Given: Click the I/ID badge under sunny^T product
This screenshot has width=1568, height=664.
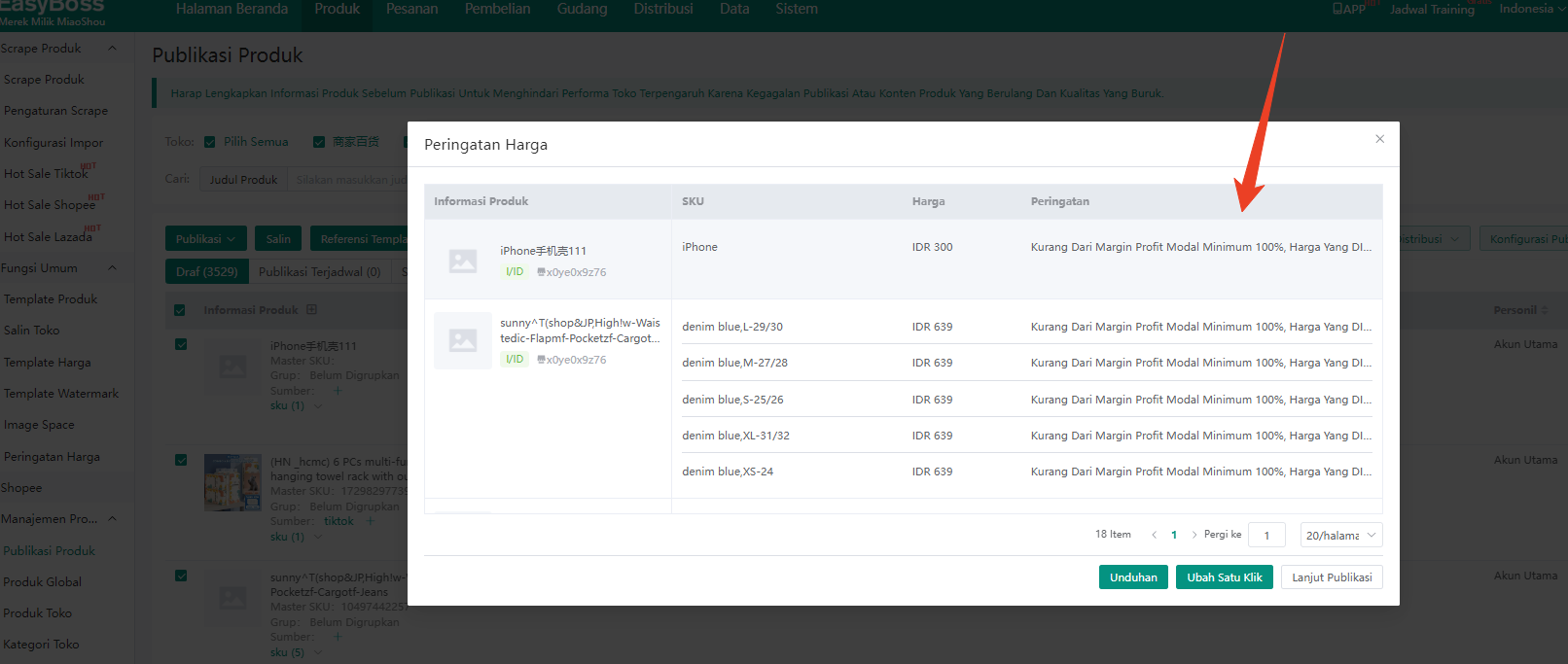Looking at the screenshot, I should point(515,360).
